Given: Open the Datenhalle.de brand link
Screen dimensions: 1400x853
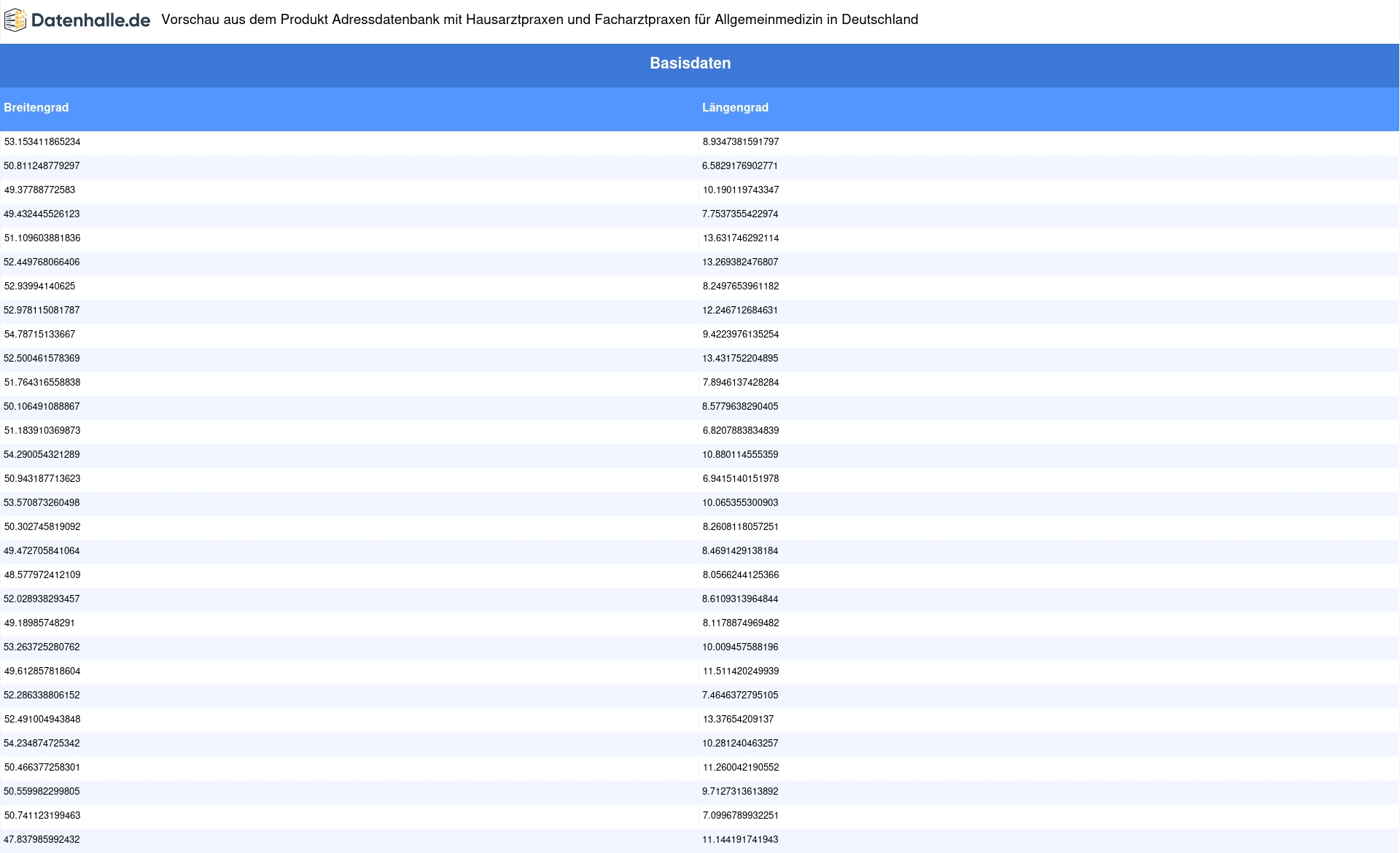Looking at the screenshot, I should point(77,20).
